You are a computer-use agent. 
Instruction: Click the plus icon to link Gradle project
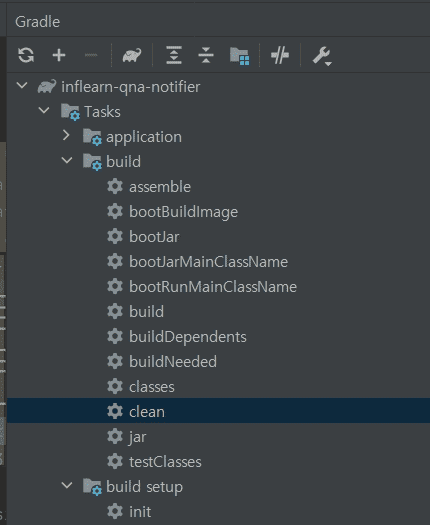coord(59,55)
